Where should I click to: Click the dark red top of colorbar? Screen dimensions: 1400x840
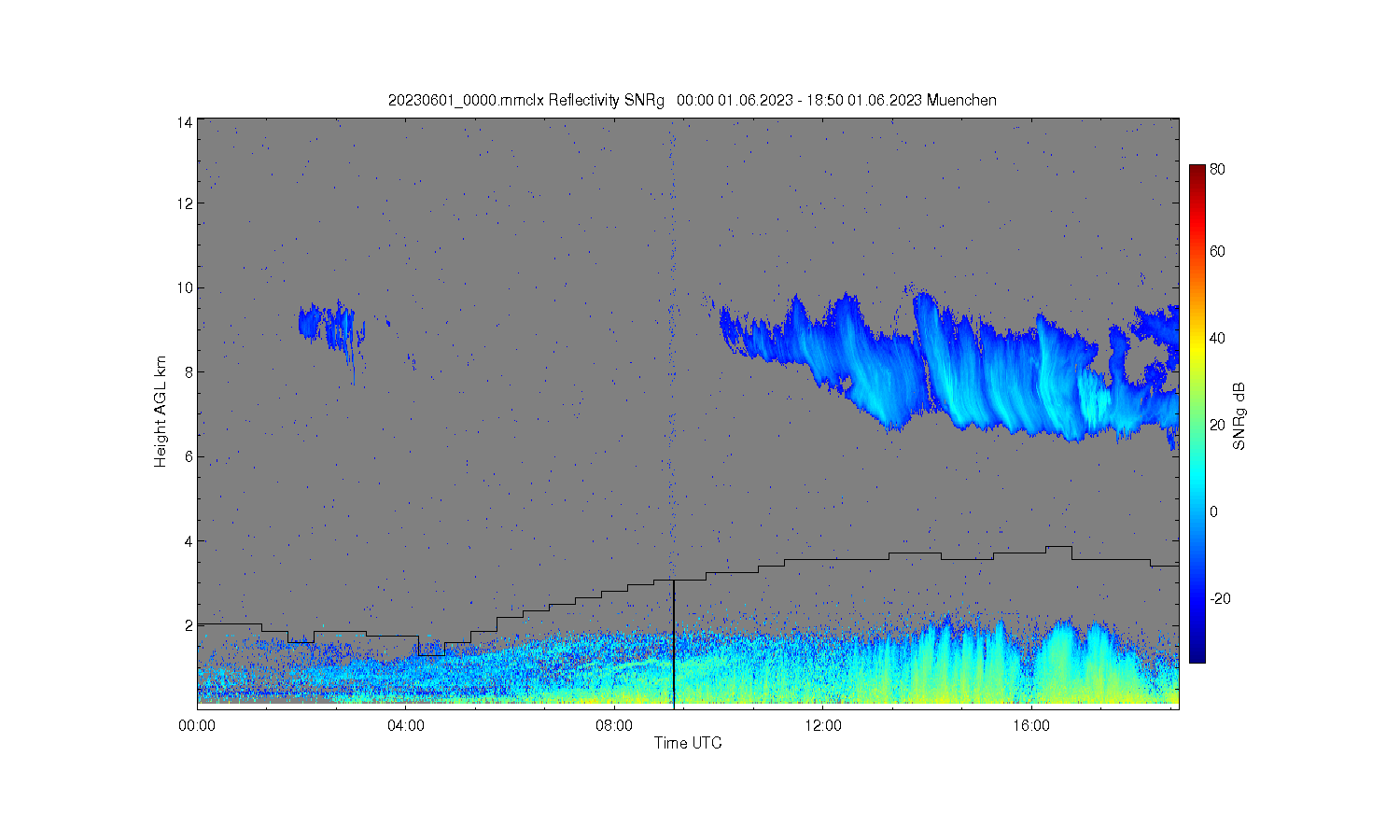click(x=1197, y=172)
